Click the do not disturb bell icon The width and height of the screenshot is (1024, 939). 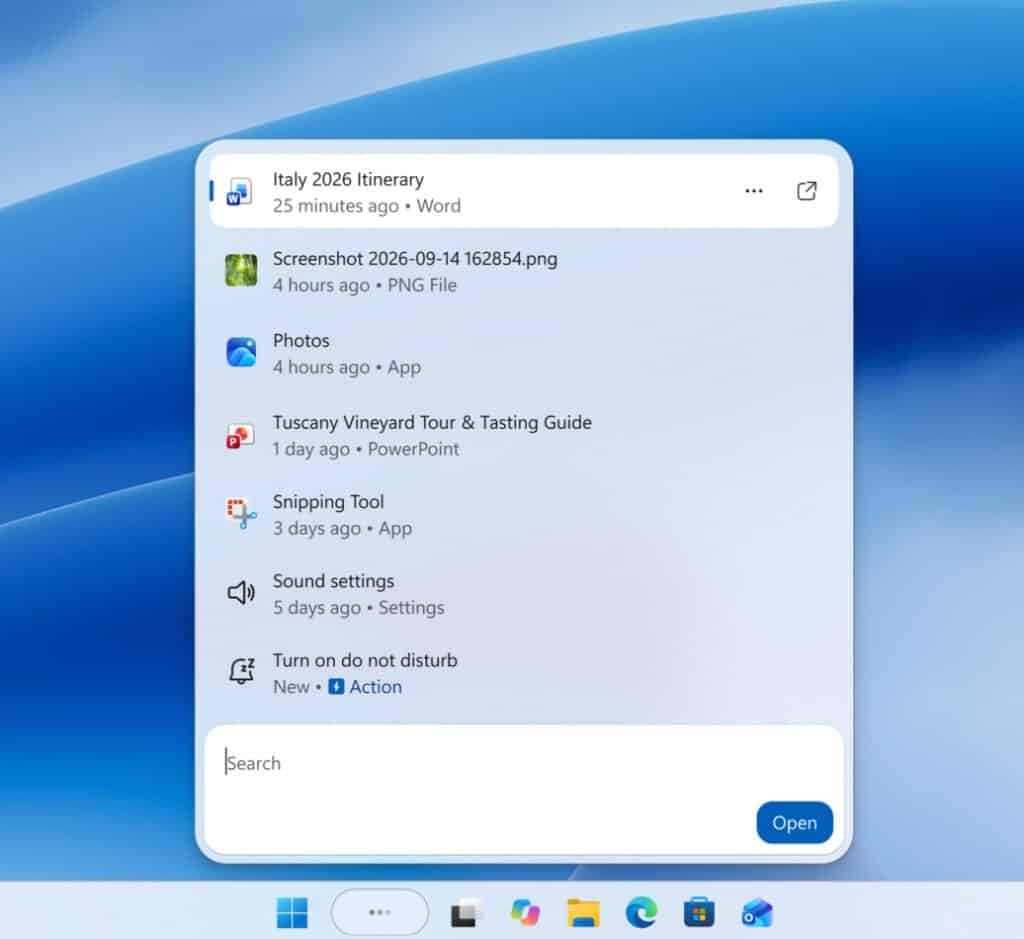(x=241, y=671)
